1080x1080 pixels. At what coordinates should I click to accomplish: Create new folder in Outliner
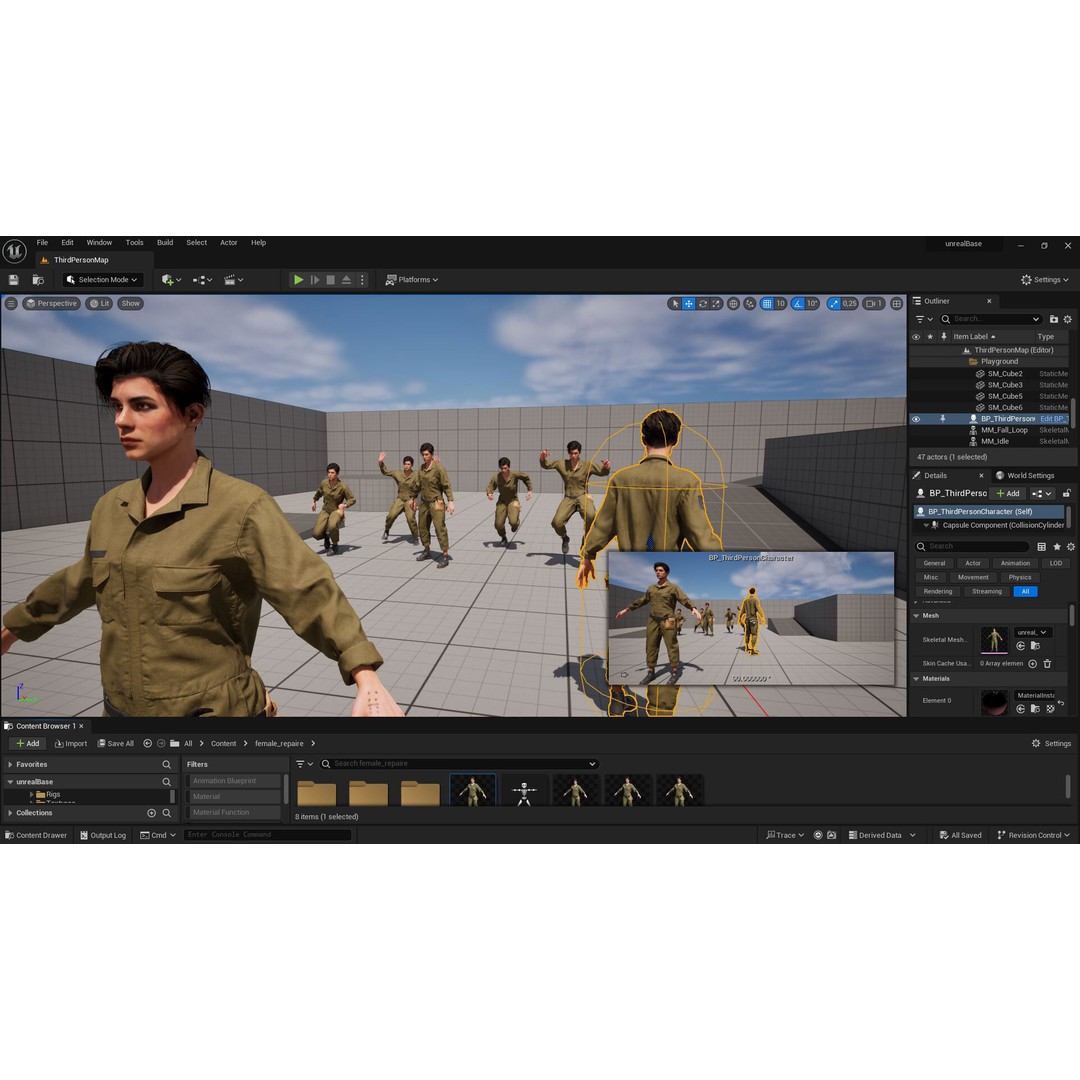tap(1054, 319)
